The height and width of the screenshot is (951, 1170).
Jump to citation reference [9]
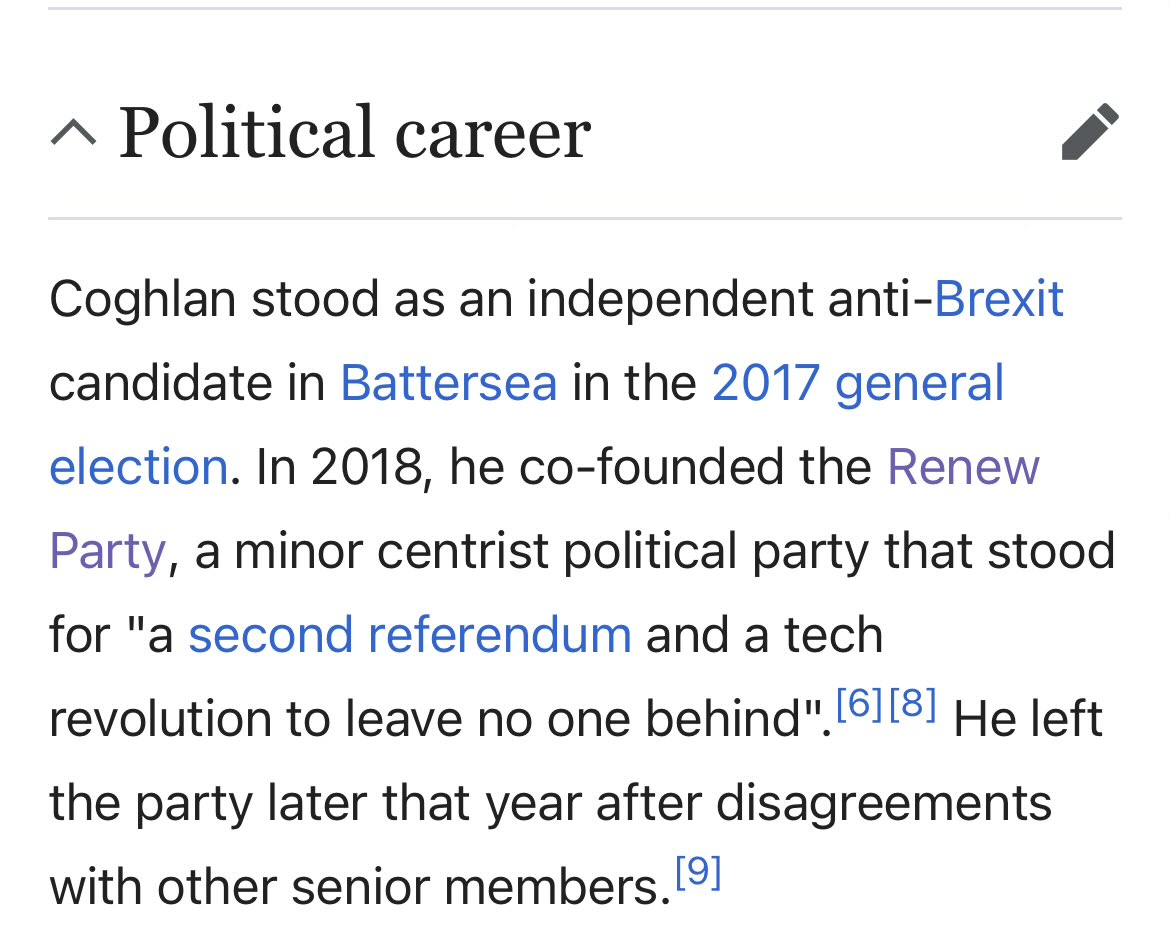(698, 872)
